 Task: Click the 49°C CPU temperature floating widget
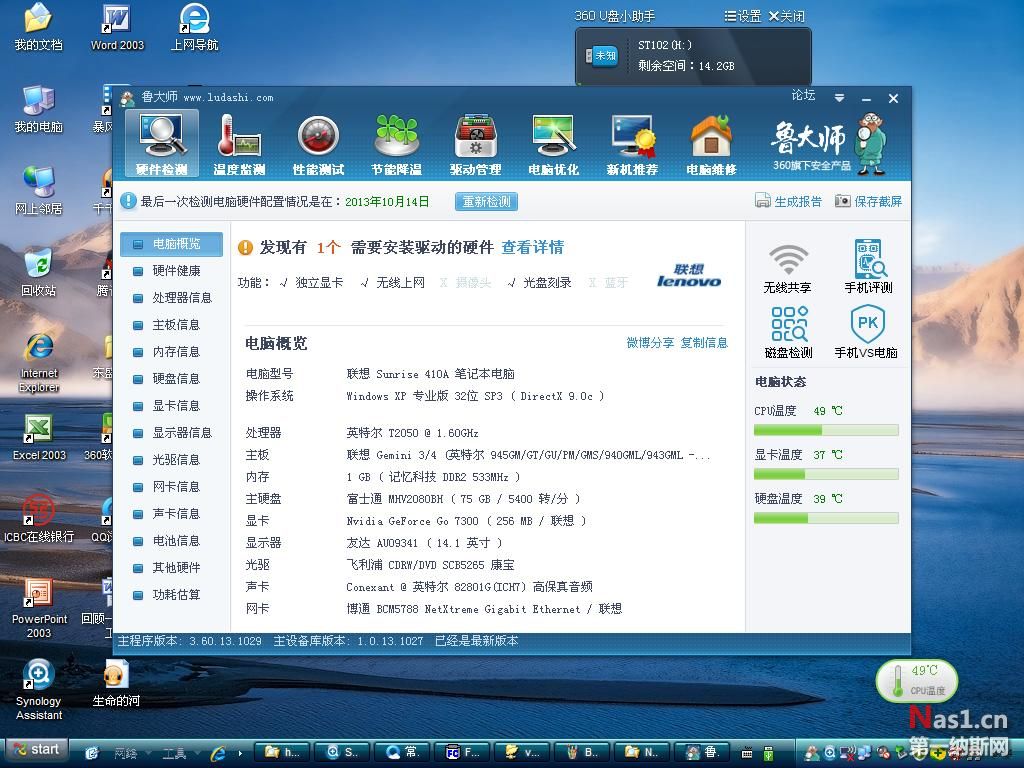pyautogui.click(x=917, y=680)
